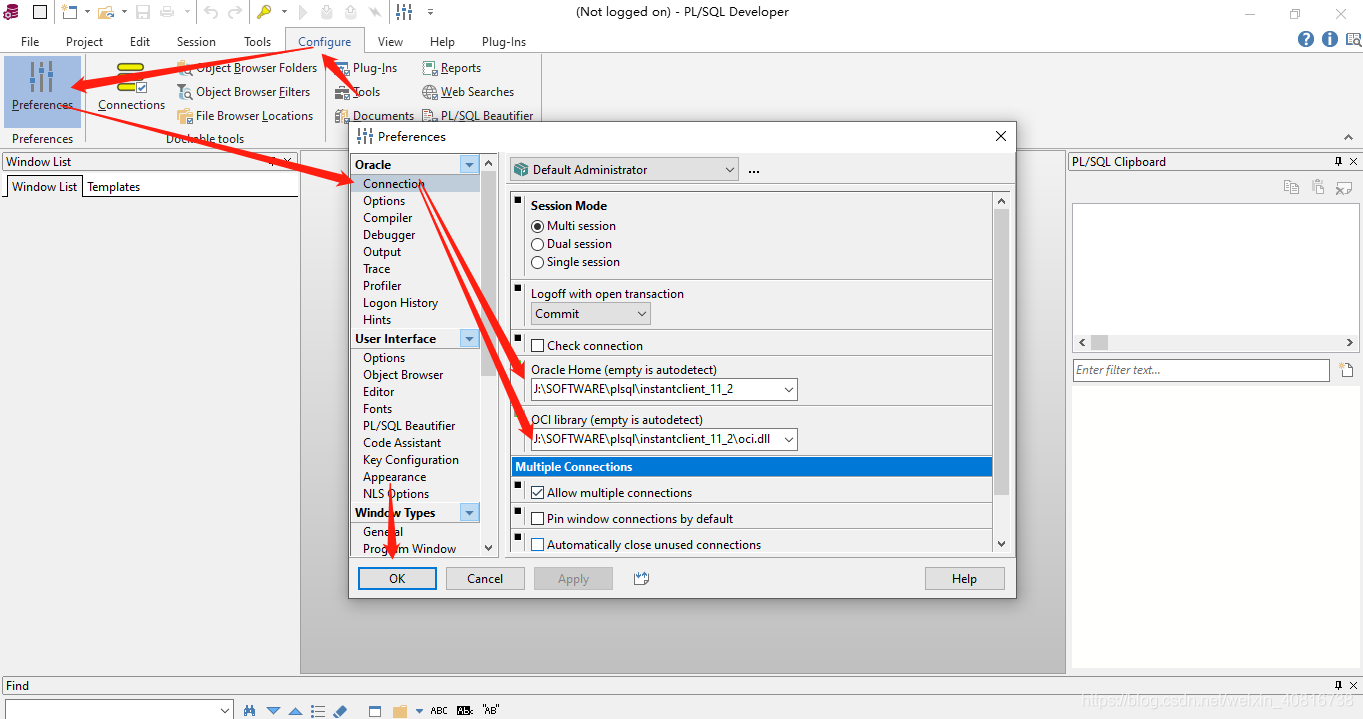Switch to the View ribbon tab

(390, 42)
